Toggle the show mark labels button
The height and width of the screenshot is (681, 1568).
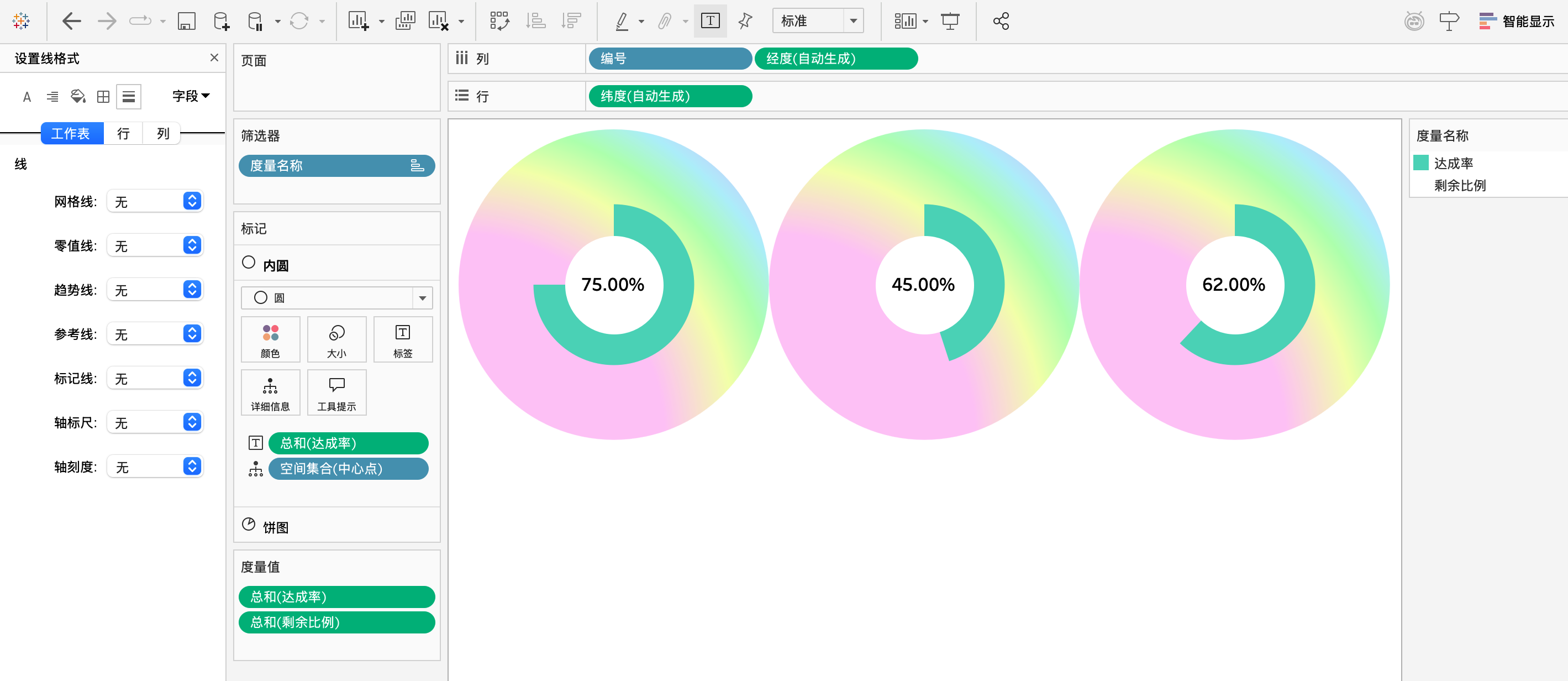coord(710,22)
